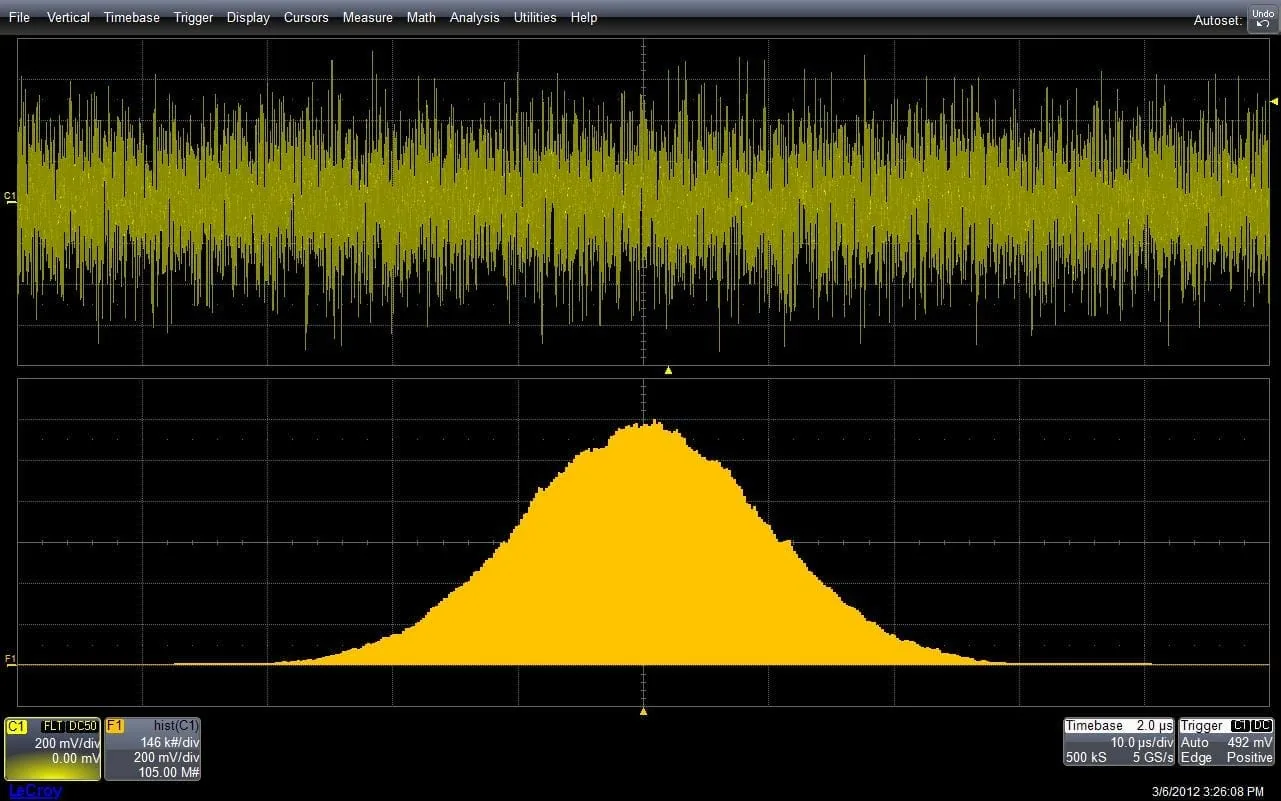Open the Vertical menu
This screenshot has width=1281, height=801.
click(68, 17)
